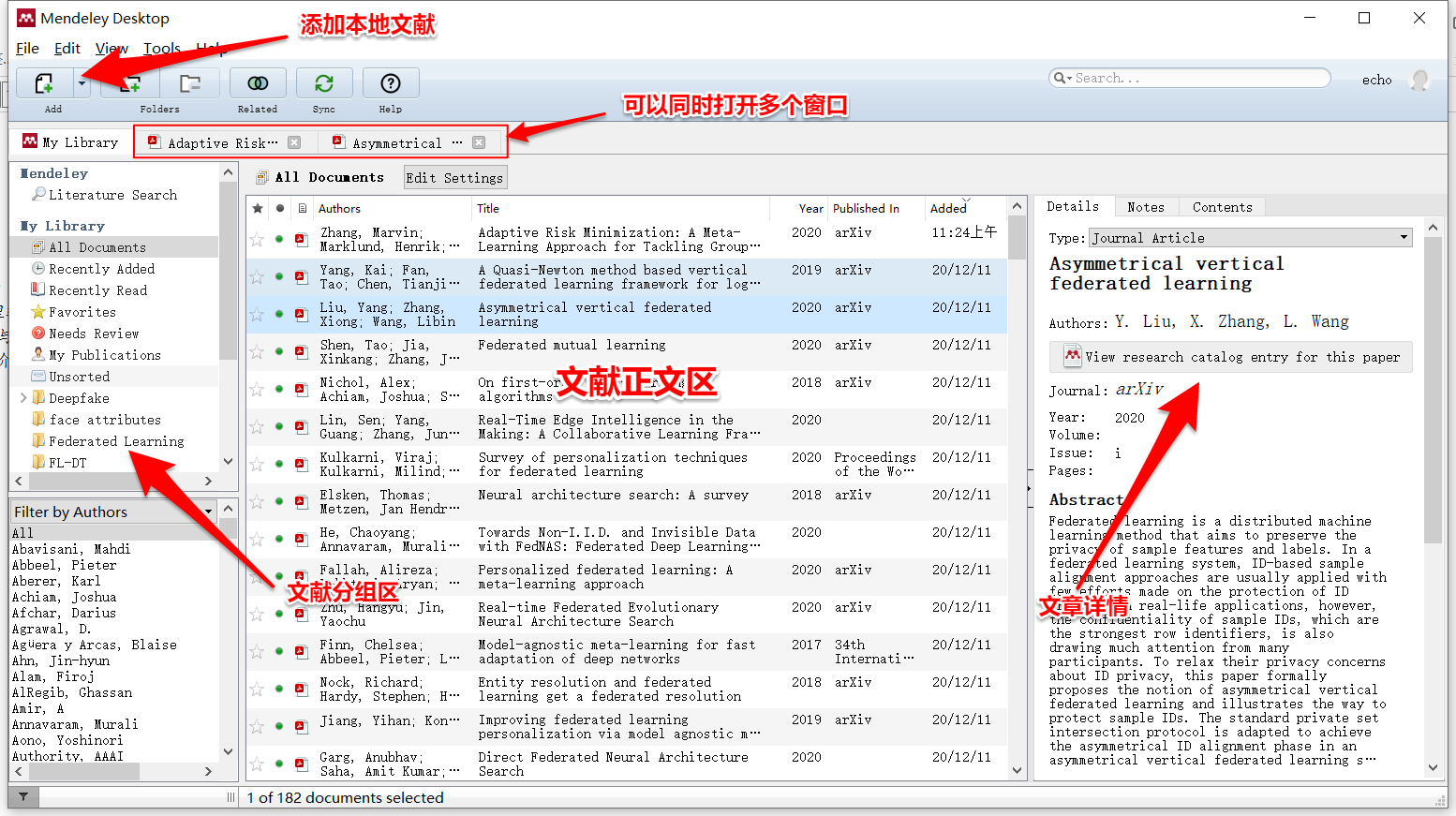Open search options dropdown magnifier
This screenshot has width=1456, height=816.
pyautogui.click(x=1062, y=78)
